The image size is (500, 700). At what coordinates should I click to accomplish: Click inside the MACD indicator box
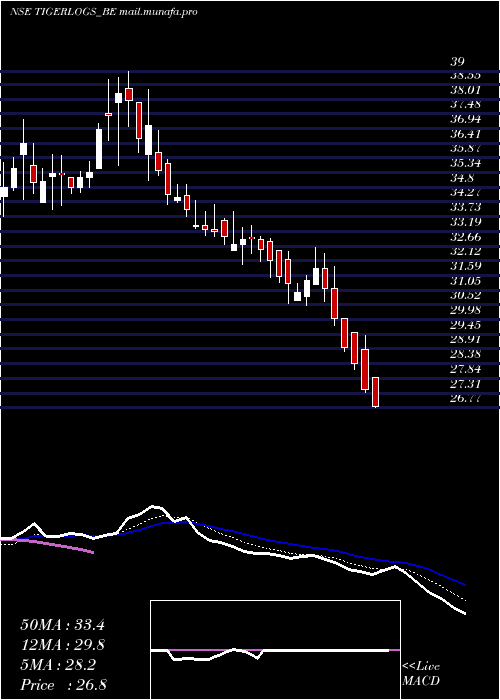[275, 650]
